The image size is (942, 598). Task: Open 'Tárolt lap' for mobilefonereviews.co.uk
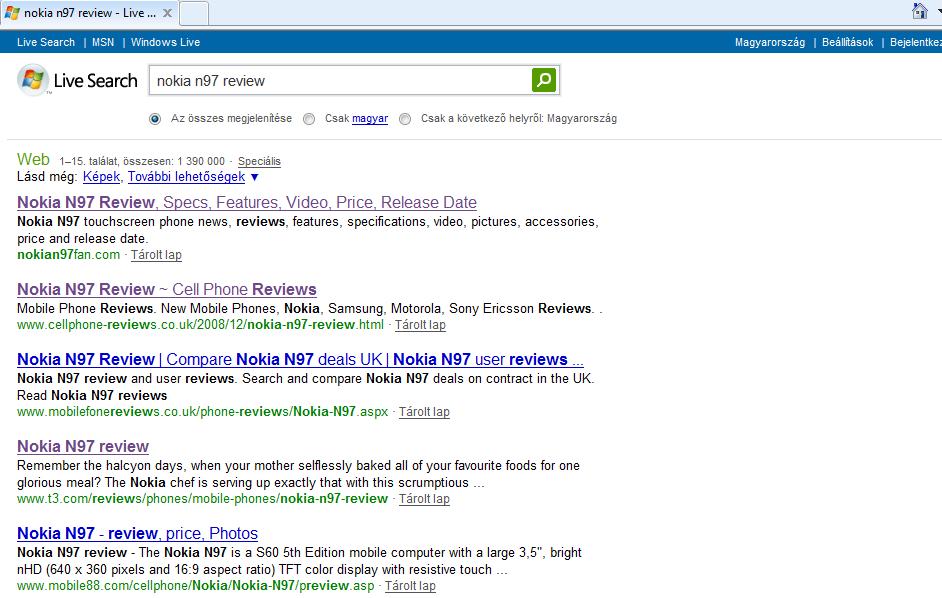point(424,412)
